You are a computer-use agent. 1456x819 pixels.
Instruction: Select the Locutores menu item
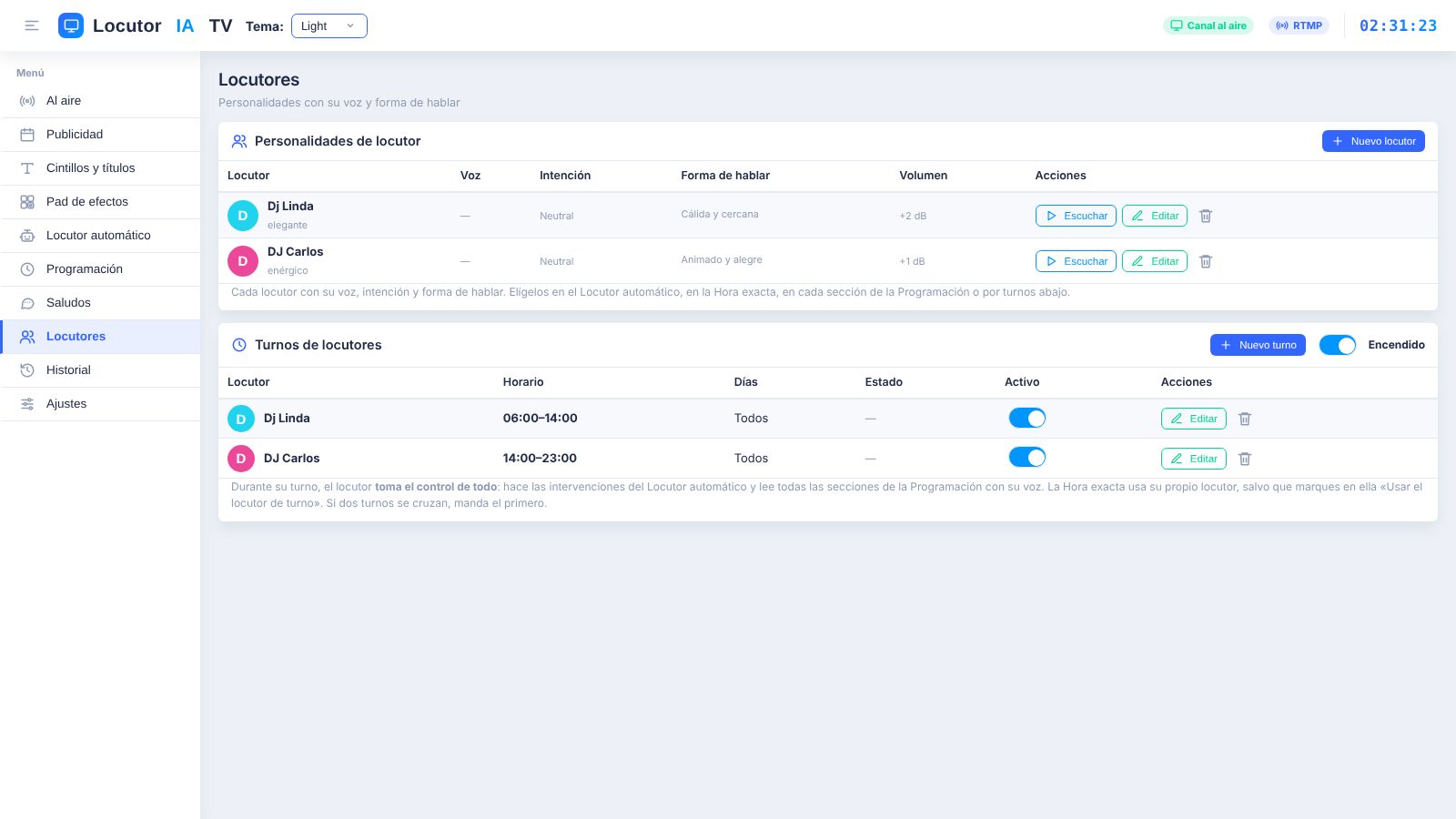(100, 337)
